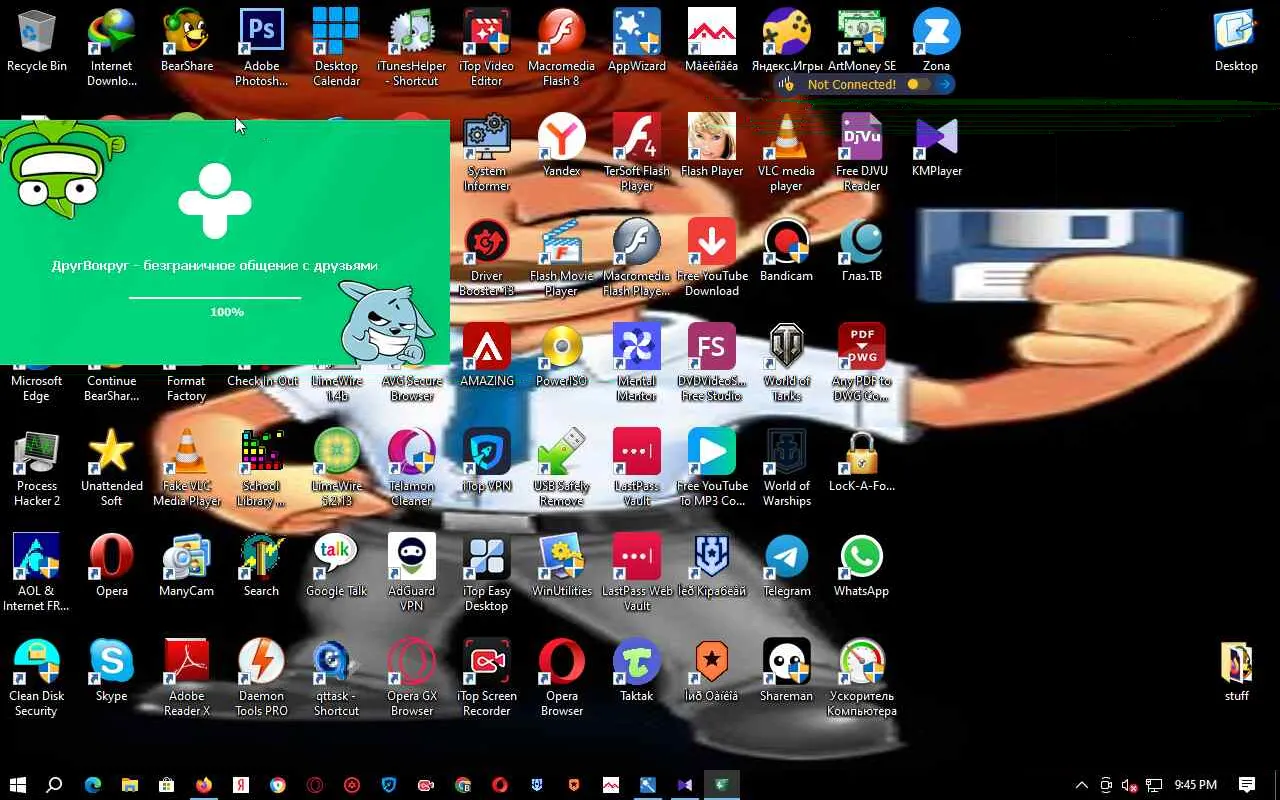Select the Yandex browser desktop icon

tap(562, 146)
